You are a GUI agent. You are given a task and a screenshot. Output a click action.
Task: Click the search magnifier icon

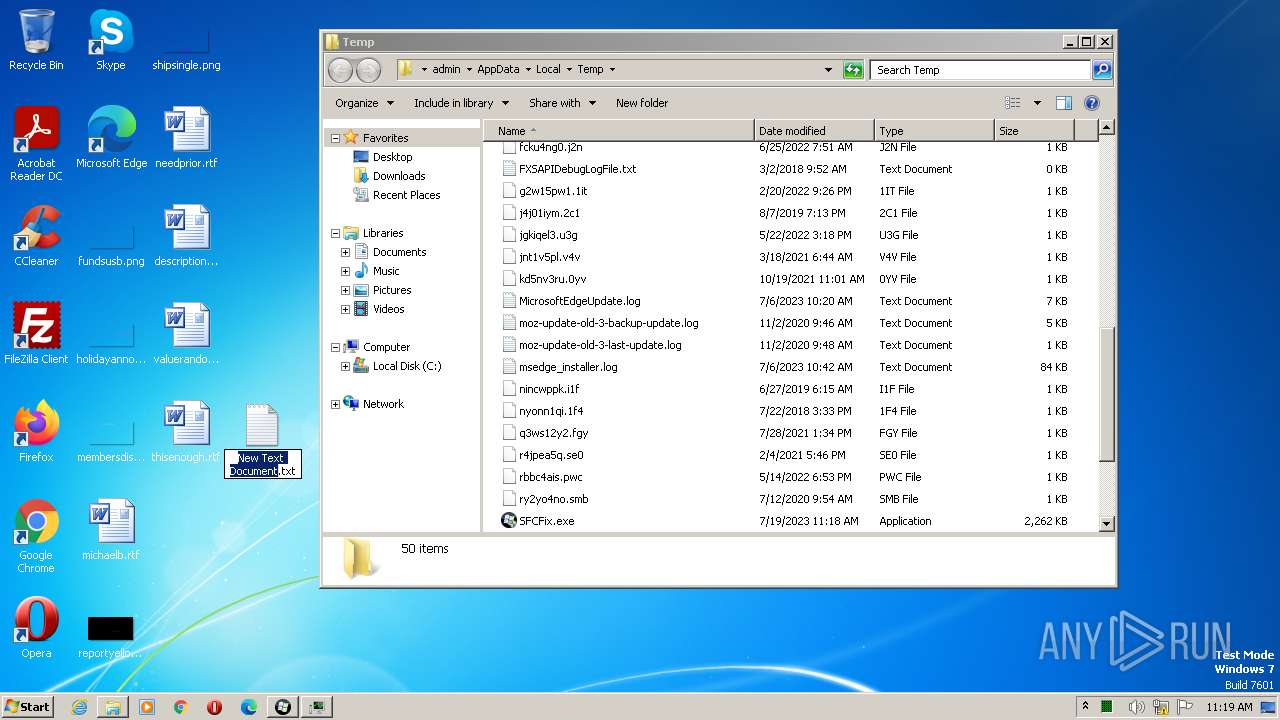[x=1101, y=70]
